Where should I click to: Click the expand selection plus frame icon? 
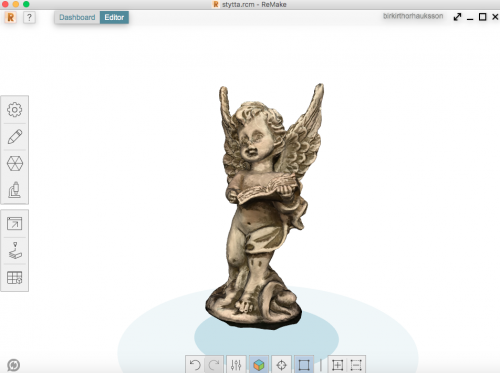click(x=337, y=365)
